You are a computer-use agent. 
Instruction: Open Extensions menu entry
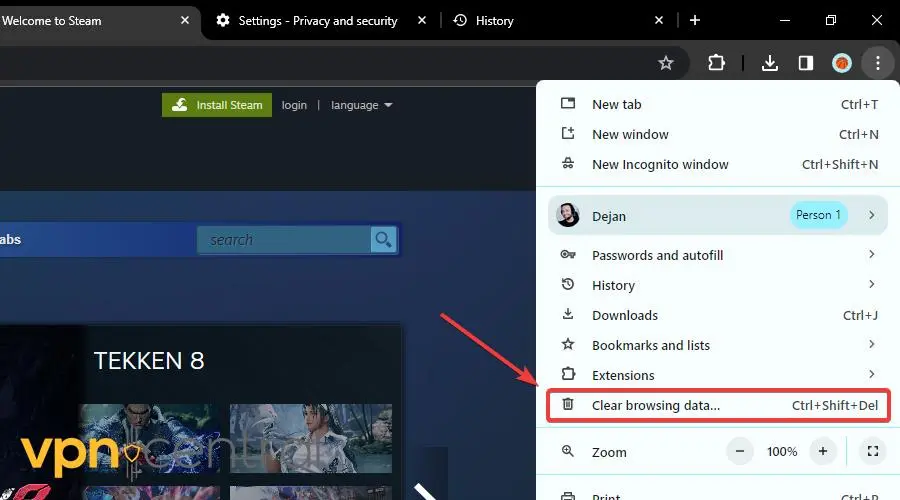[x=718, y=375]
